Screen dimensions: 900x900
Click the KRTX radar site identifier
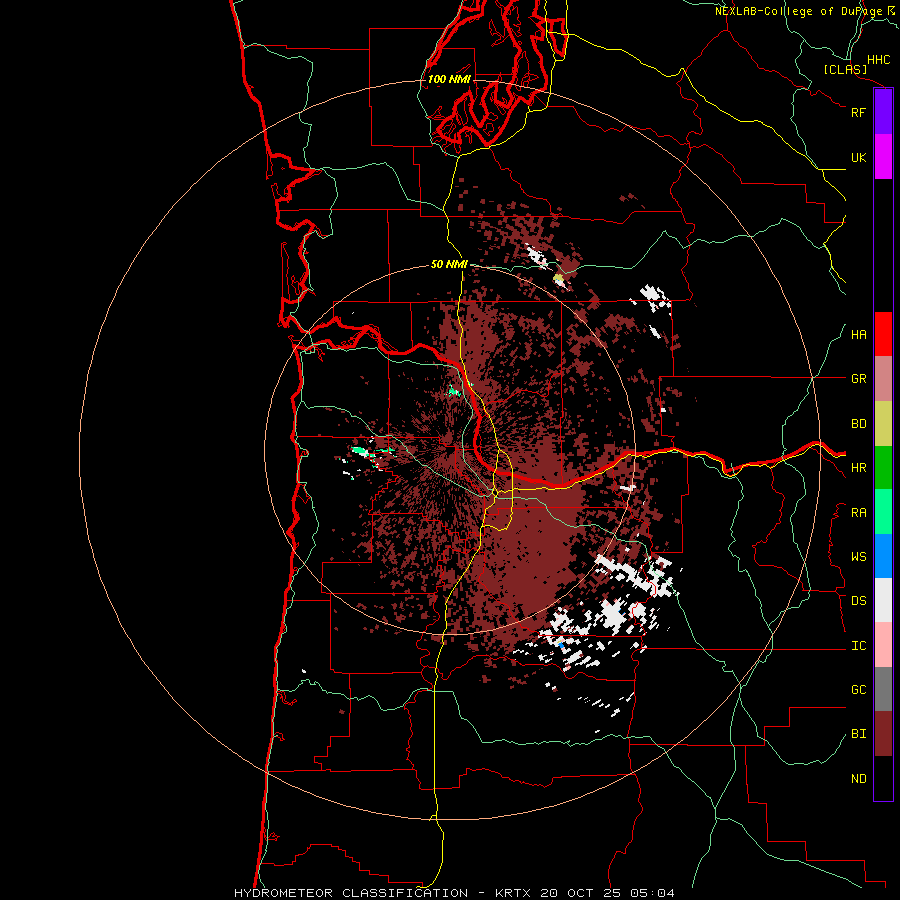(513, 893)
